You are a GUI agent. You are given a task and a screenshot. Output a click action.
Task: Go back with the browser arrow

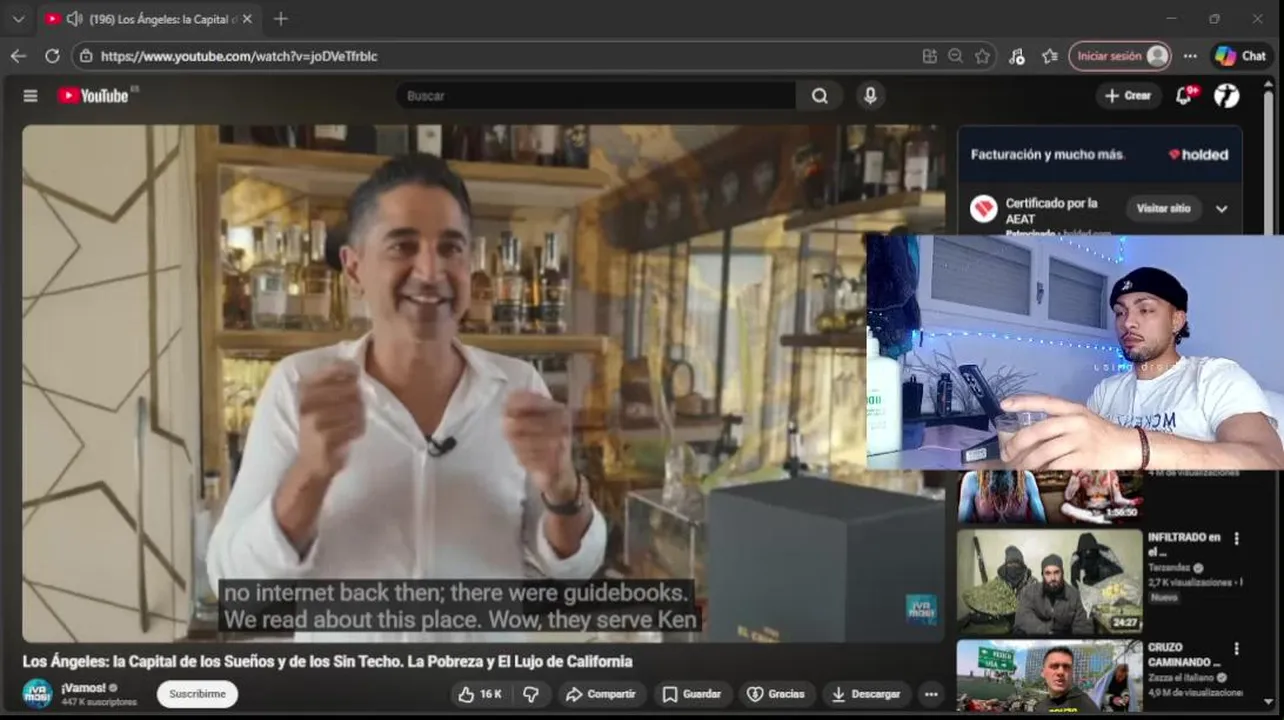[18, 56]
